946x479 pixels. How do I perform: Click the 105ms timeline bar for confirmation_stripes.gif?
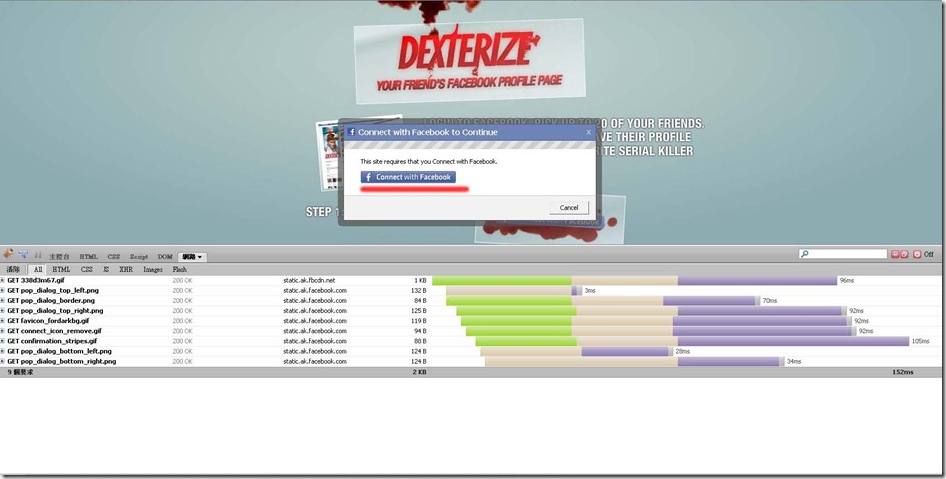(x=692, y=341)
